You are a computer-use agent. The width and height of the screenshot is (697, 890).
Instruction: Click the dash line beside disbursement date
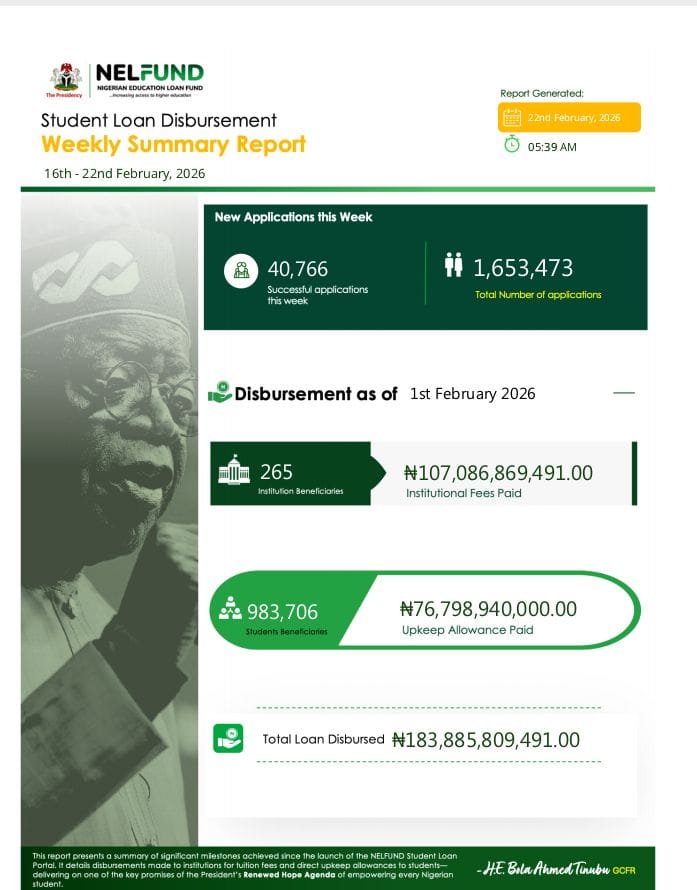tap(623, 393)
